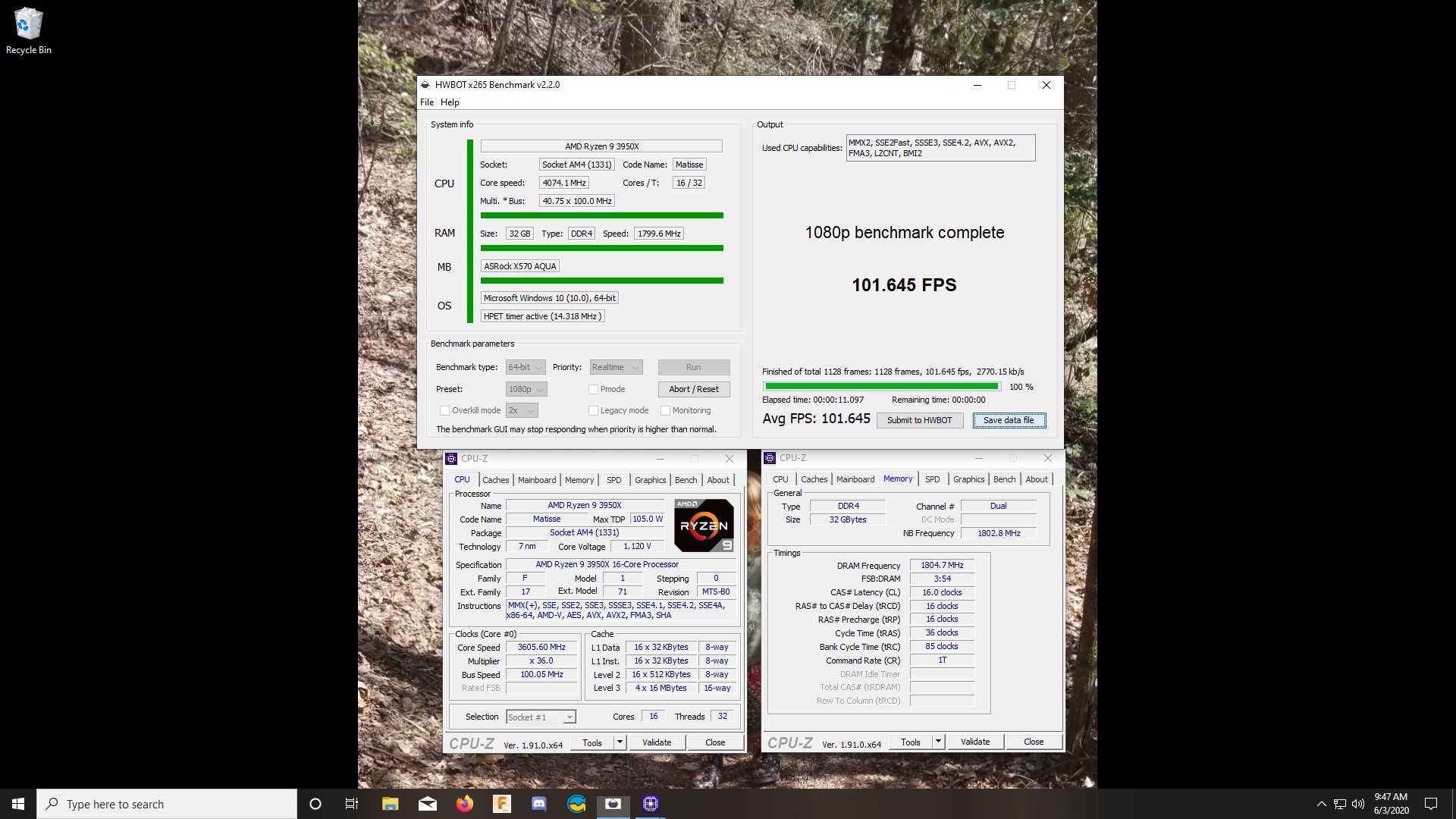Click the left CPU-Z window title icon
The image size is (1456, 819).
[451, 459]
